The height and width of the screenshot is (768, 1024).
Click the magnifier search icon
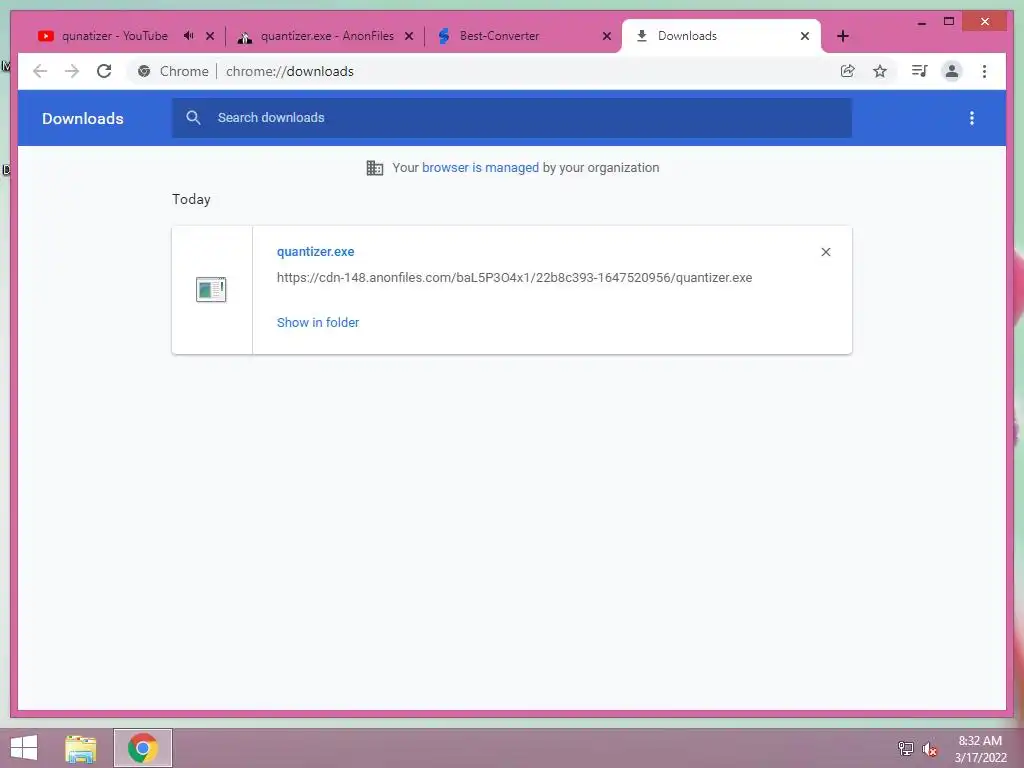pyautogui.click(x=193, y=118)
